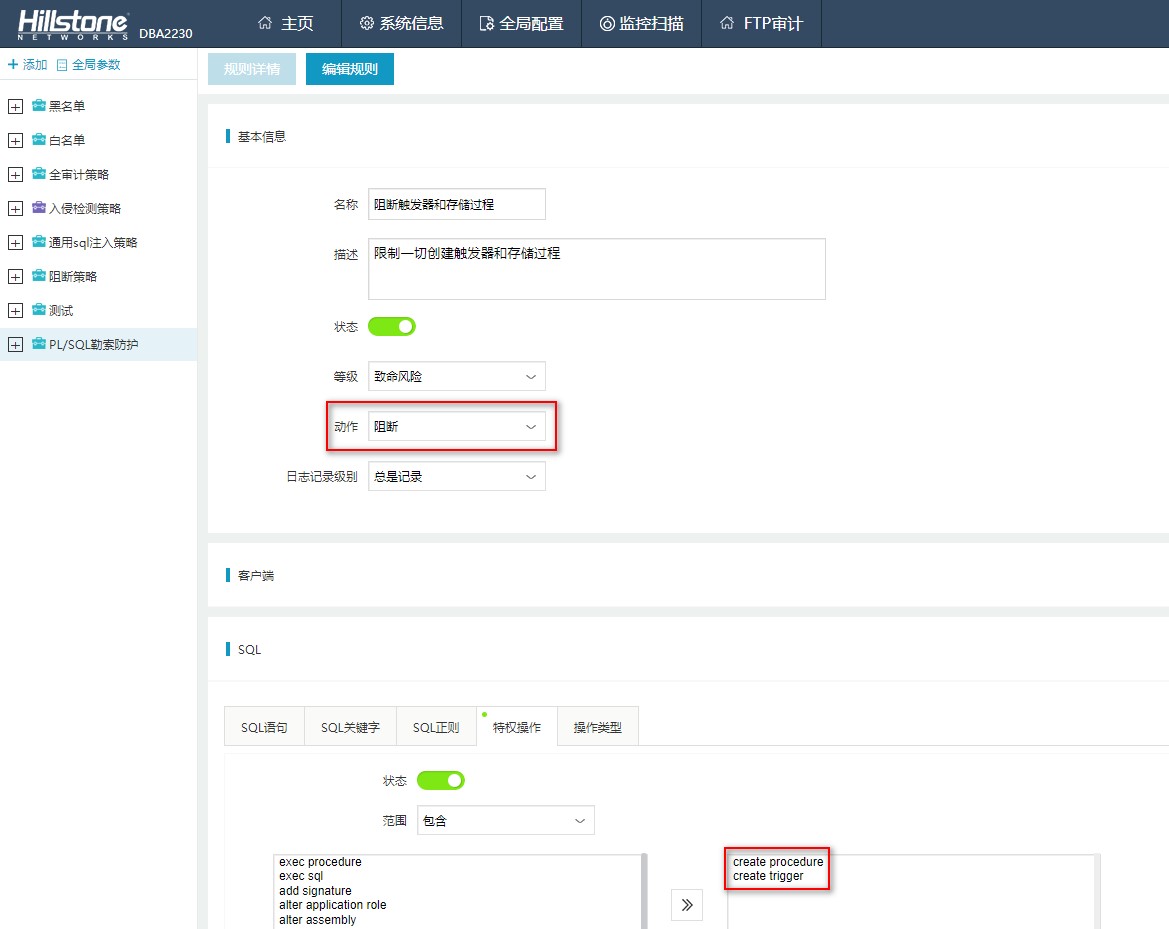Click the 入侵检测策略 briefcase icon
Image resolution: width=1169 pixels, height=929 pixels.
(39, 207)
